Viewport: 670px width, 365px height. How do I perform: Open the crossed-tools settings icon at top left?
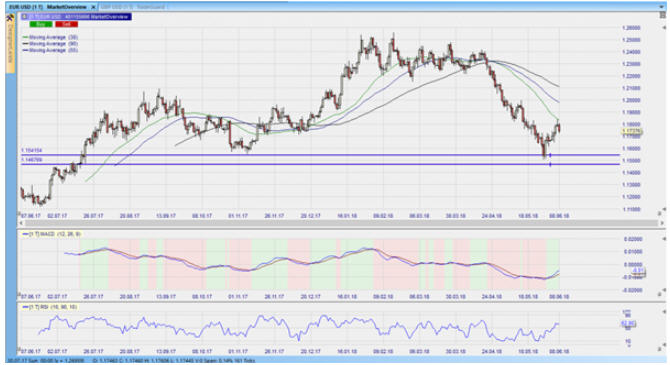[x=10, y=18]
